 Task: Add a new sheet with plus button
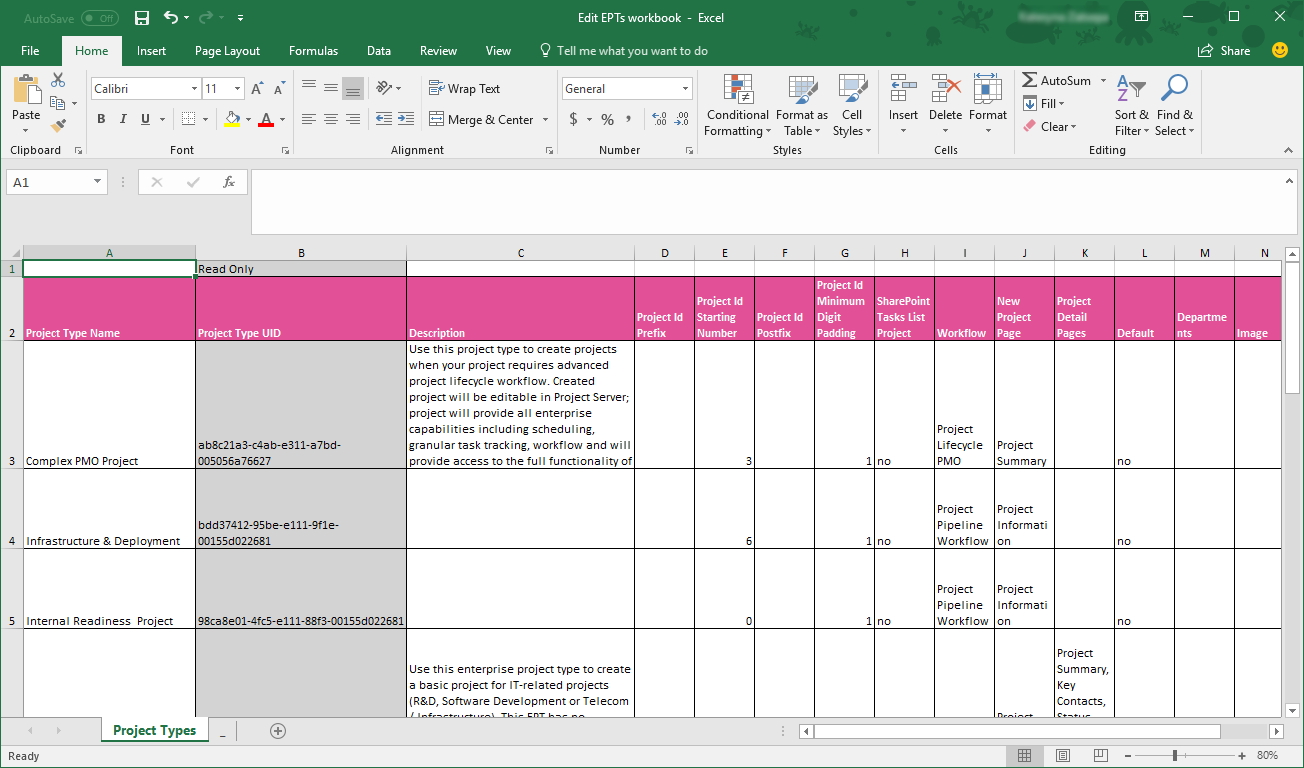[x=278, y=731]
